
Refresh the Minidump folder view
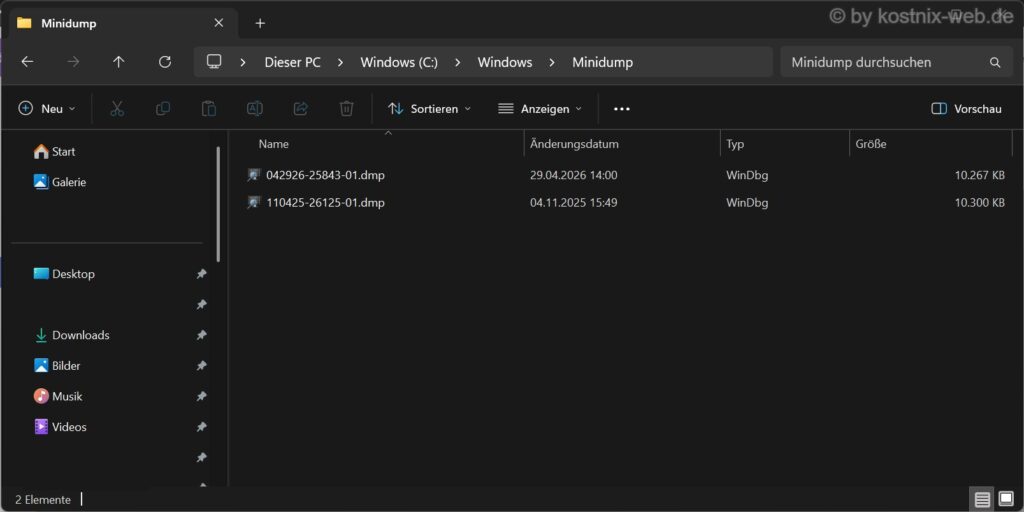click(x=165, y=62)
